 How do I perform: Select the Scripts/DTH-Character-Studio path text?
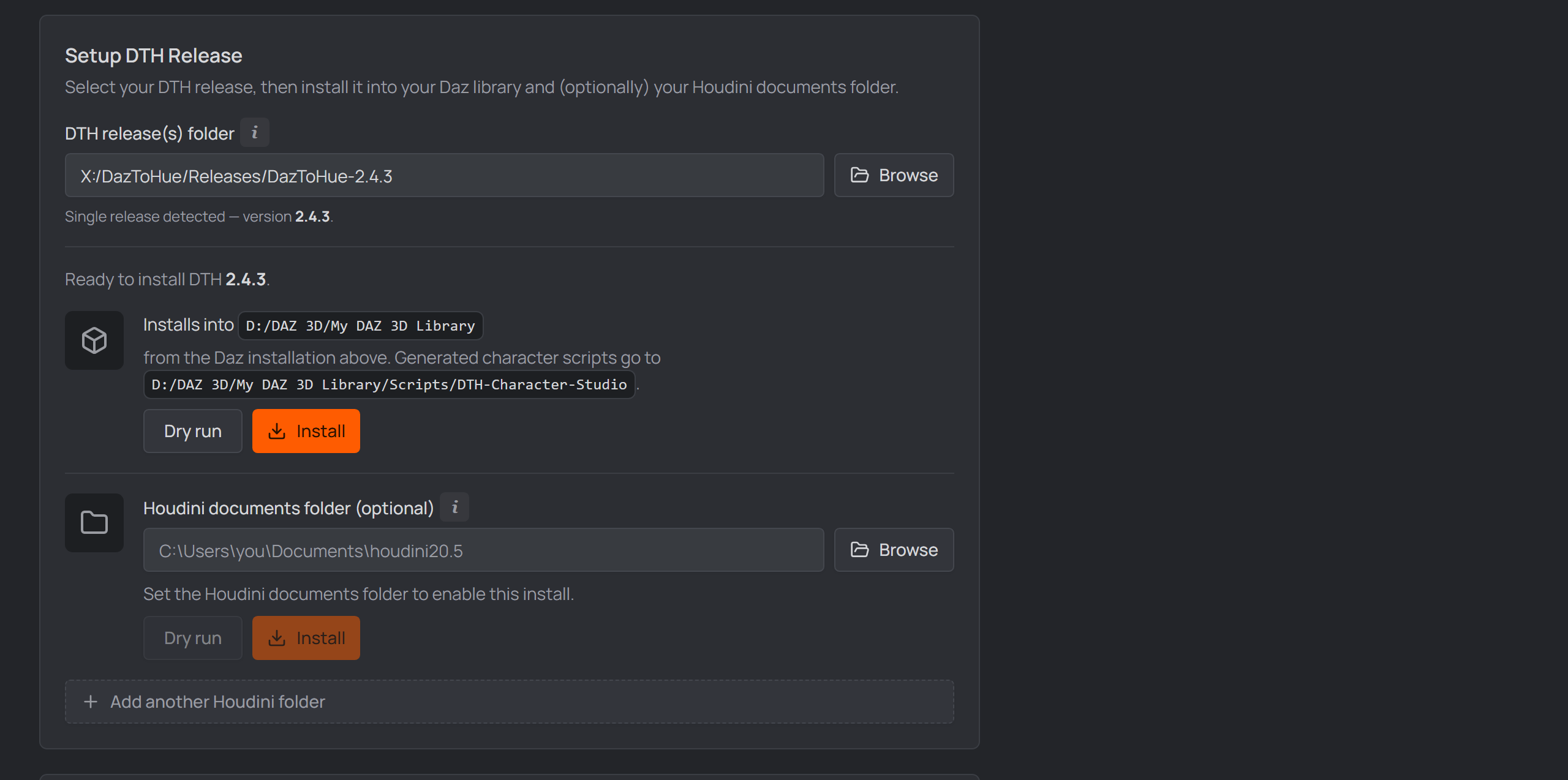coord(390,384)
